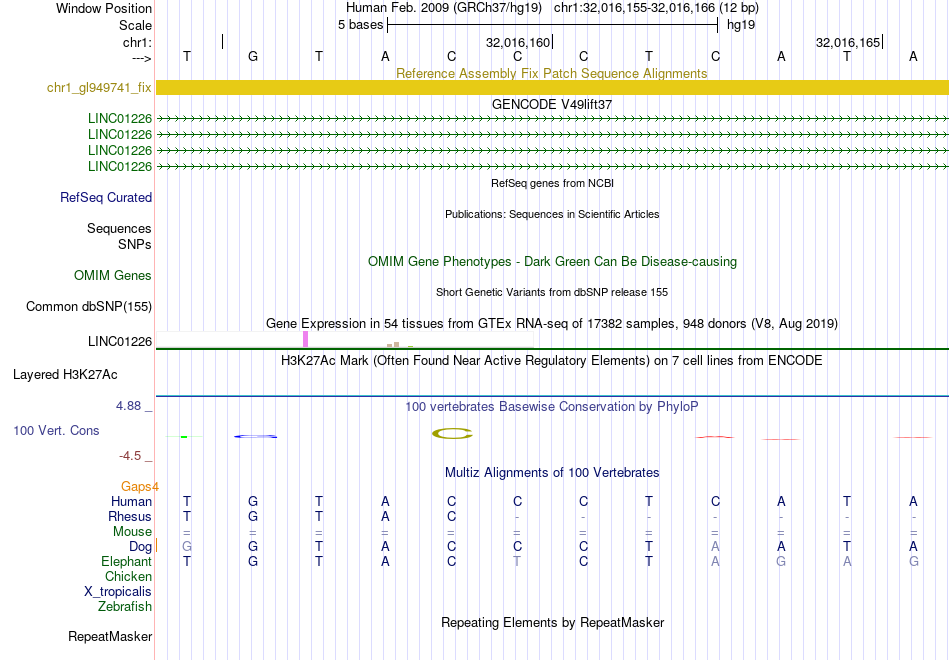Open the Repeating Elements by RepeatMasker title

(553, 622)
